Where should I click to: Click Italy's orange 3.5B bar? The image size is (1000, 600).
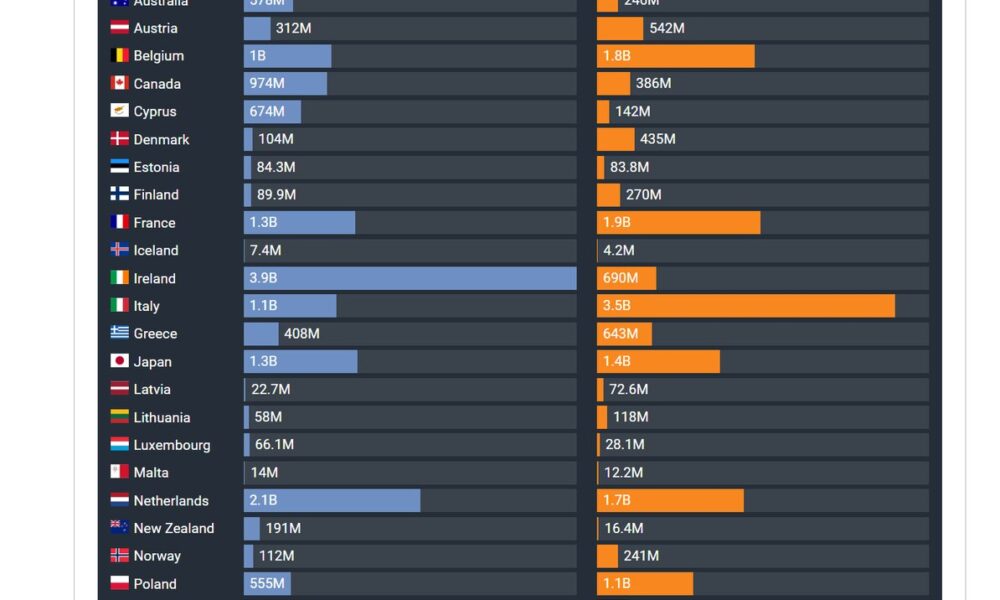pos(746,306)
